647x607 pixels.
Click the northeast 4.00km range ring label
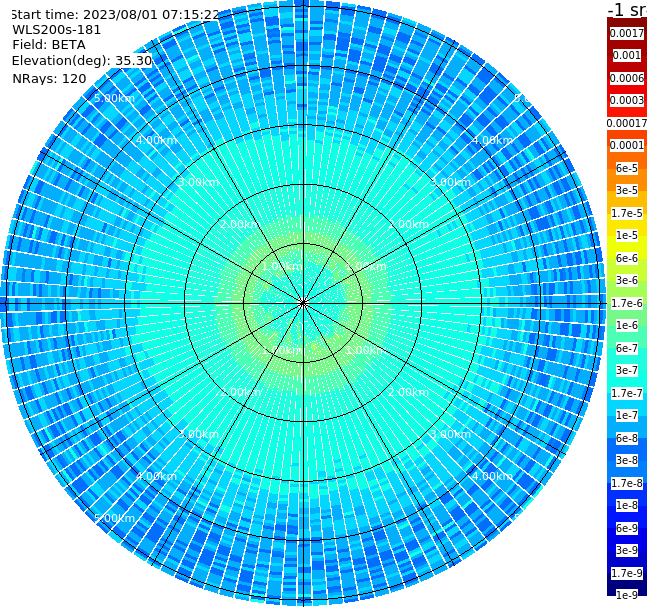[492, 140]
